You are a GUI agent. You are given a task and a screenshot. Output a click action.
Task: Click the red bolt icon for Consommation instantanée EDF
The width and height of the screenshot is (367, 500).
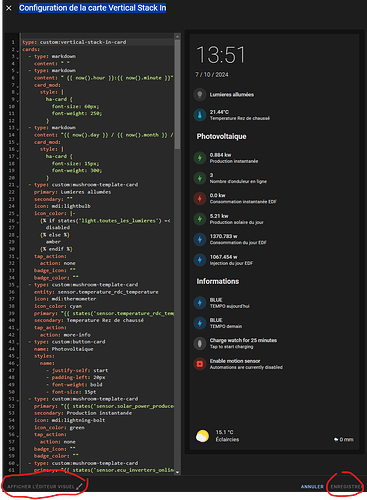click(200, 199)
